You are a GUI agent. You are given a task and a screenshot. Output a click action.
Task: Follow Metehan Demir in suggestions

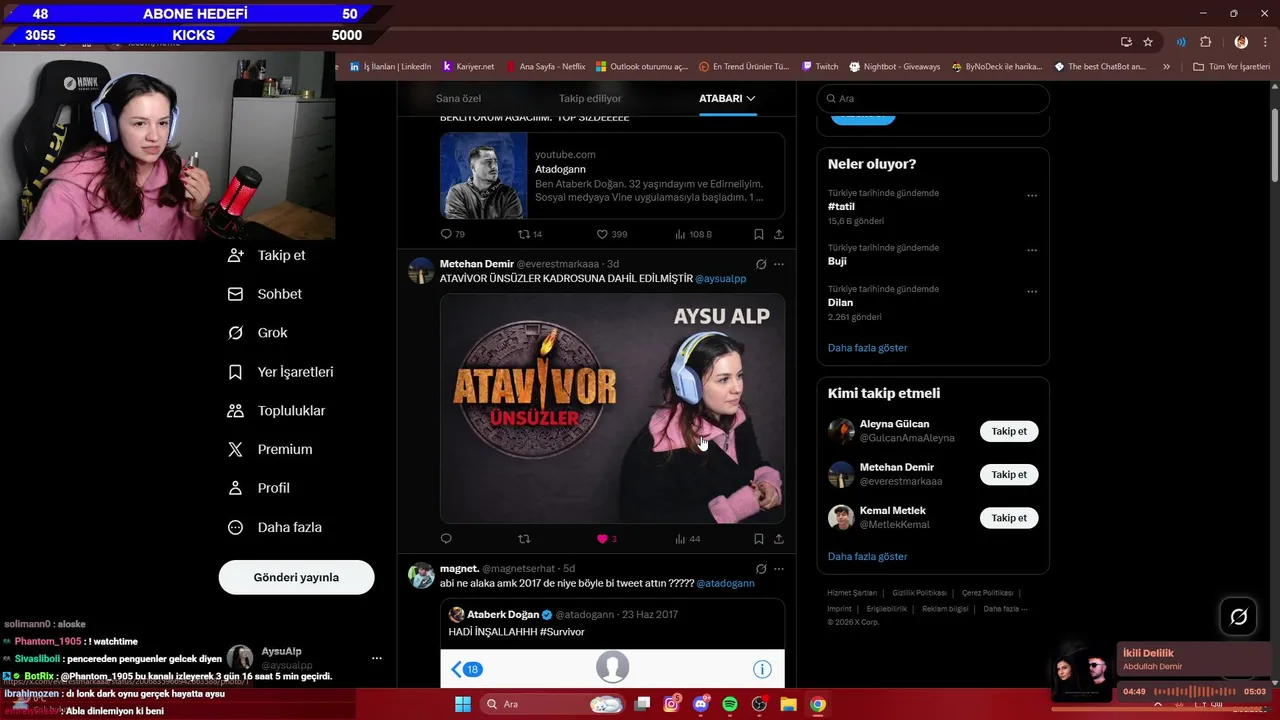tap(1009, 475)
